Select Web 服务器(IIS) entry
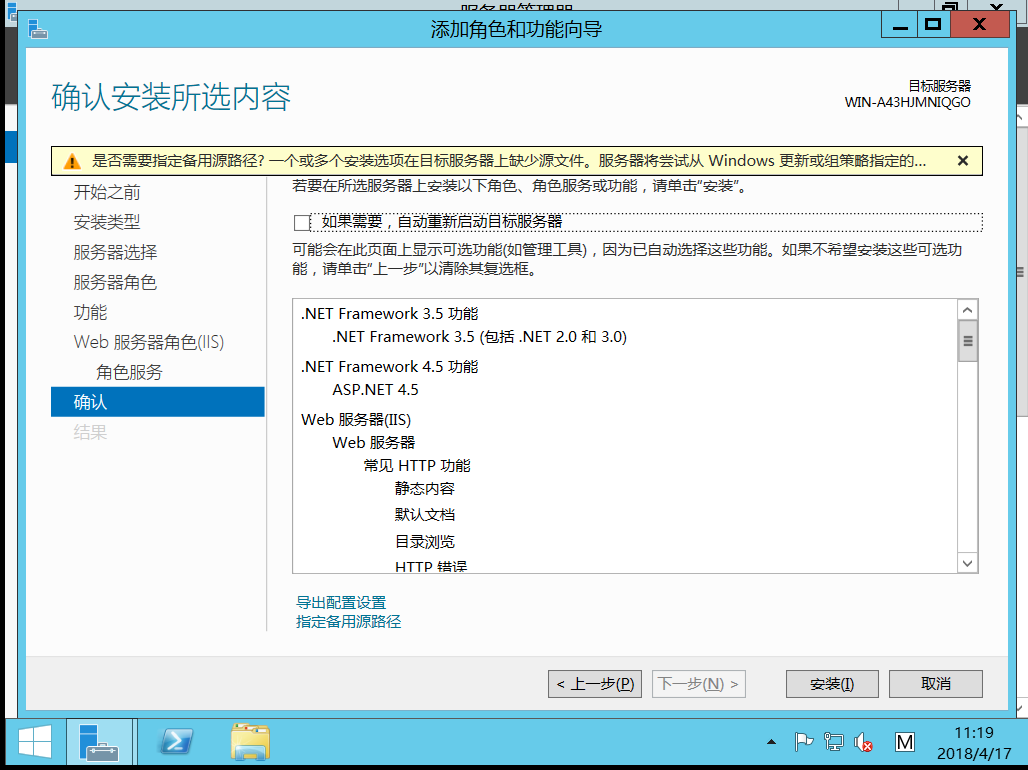This screenshot has width=1028, height=770. point(356,420)
